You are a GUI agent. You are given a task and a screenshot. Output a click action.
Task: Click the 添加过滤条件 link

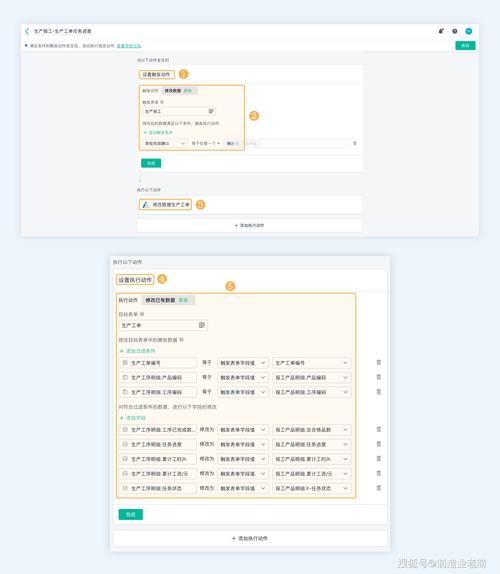click(138, 351)
